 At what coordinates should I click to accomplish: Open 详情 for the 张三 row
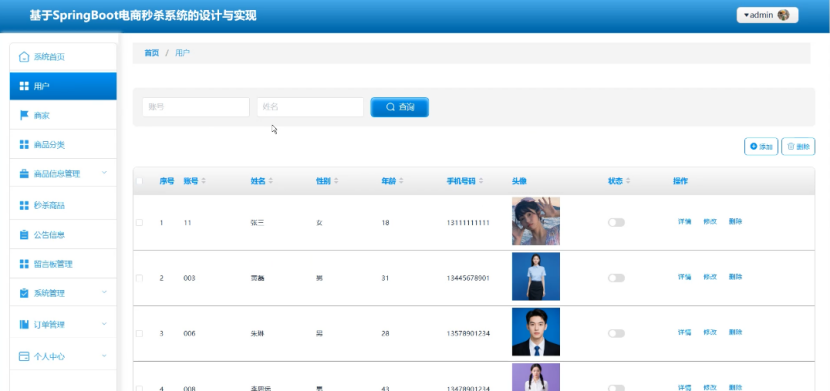(x=684, y=222)
